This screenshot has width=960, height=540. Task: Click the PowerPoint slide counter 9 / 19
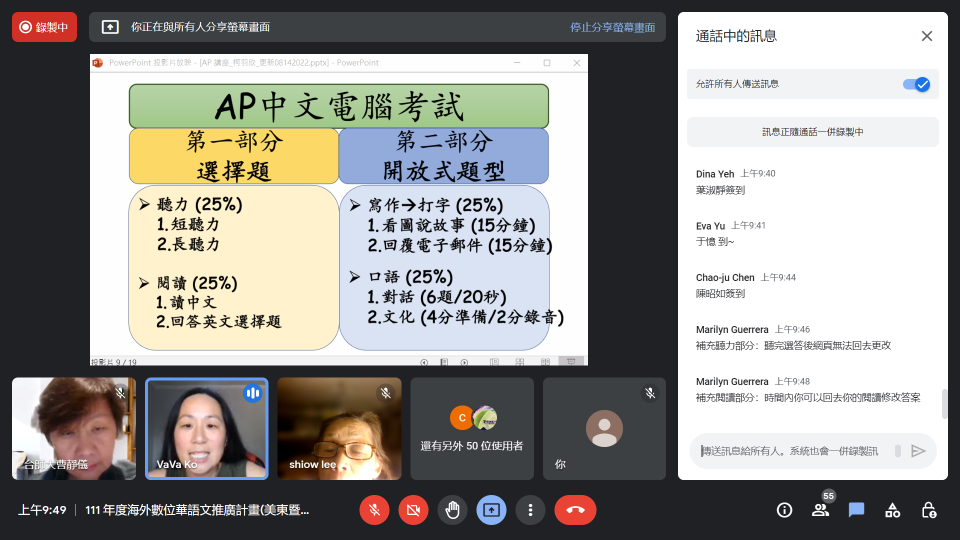pos(114,362)
